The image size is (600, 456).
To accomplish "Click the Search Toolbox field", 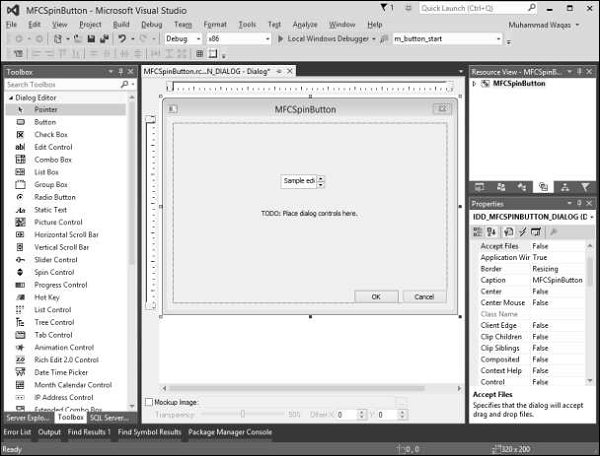I will (64, 84).
